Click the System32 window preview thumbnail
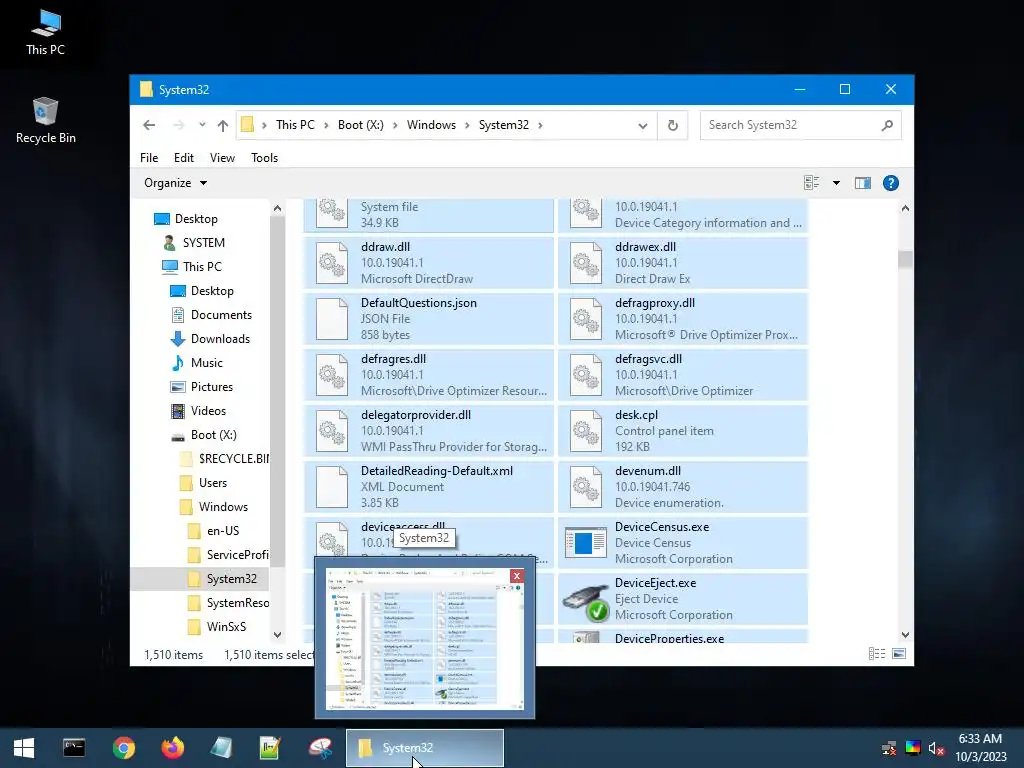 pos(424,638)
